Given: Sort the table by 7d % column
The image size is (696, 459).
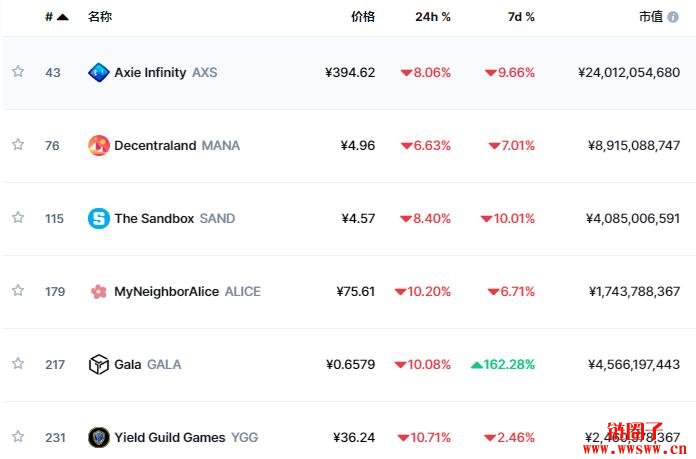Looking at the screenshot, I should click(521, 17).
